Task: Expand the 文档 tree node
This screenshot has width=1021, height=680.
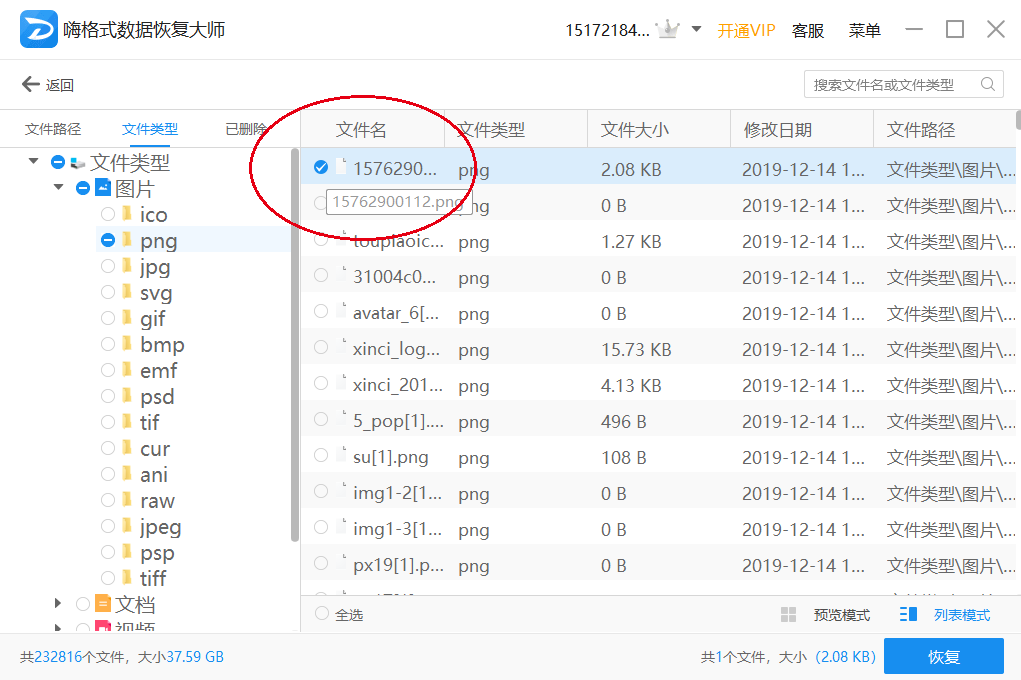Action: [x=58, y=604]
